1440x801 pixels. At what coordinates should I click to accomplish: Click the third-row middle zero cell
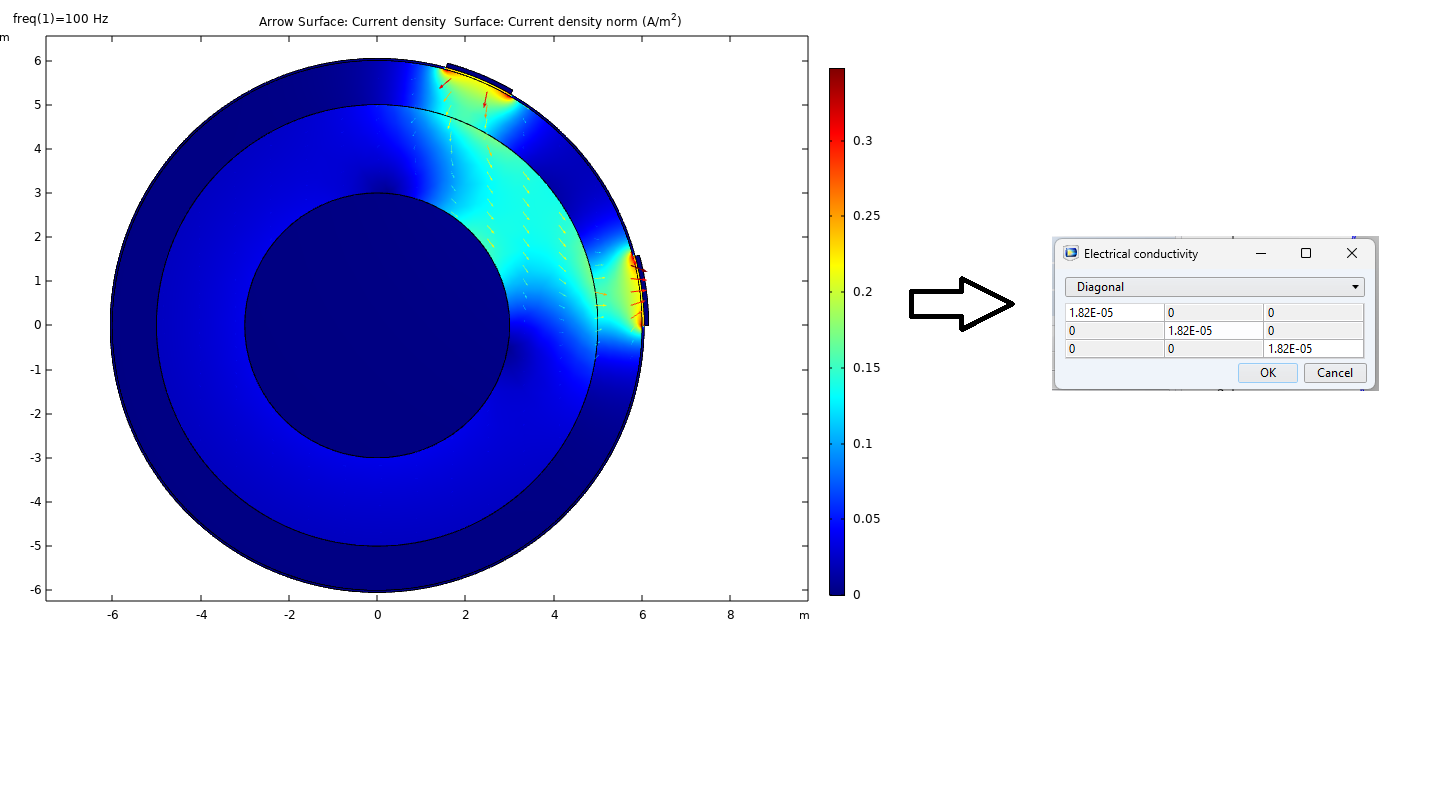click(x=1214, y=349)
